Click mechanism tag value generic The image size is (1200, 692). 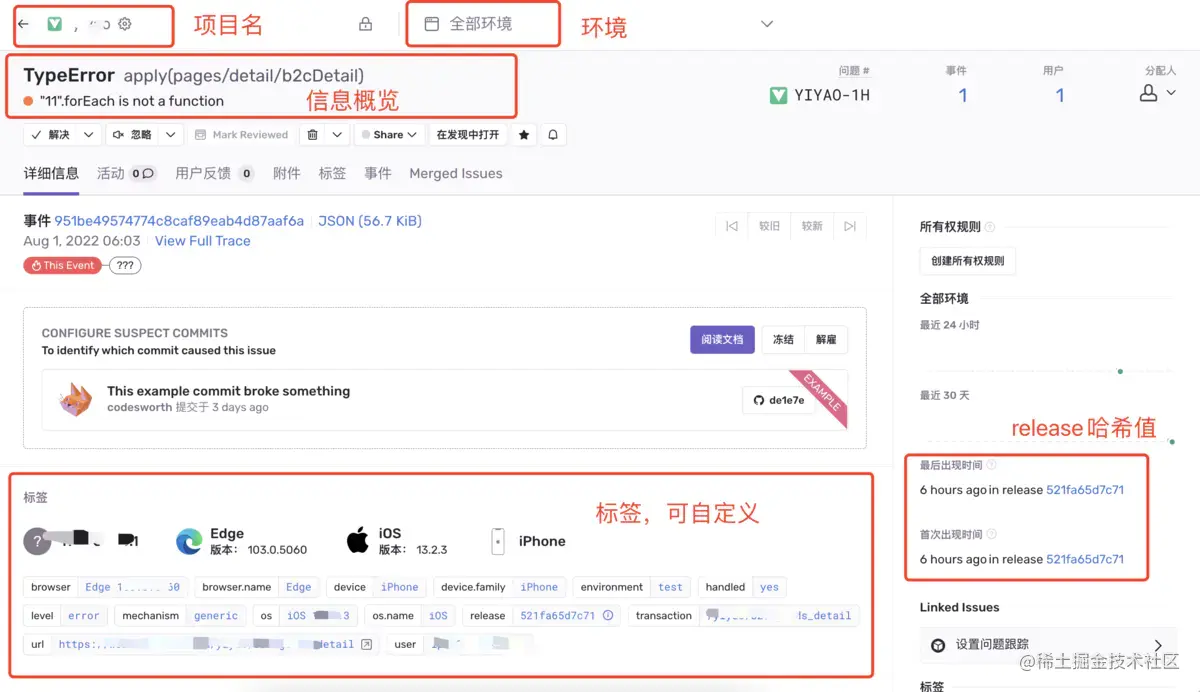216,615
